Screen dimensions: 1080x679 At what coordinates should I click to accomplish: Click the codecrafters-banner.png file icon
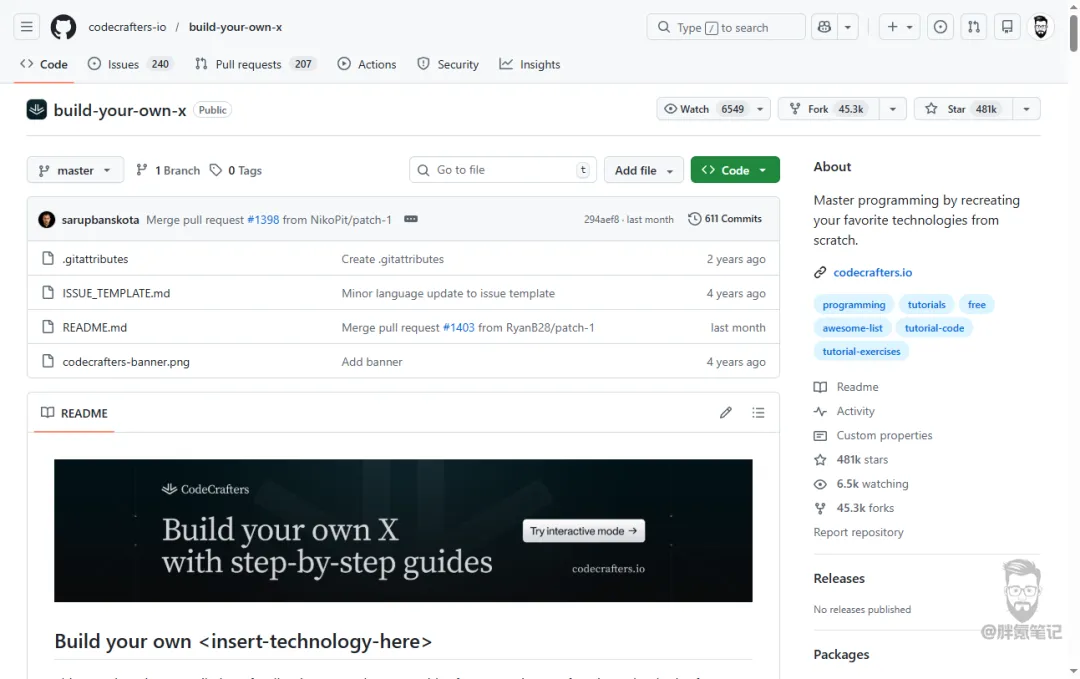(x=48, y=361)
